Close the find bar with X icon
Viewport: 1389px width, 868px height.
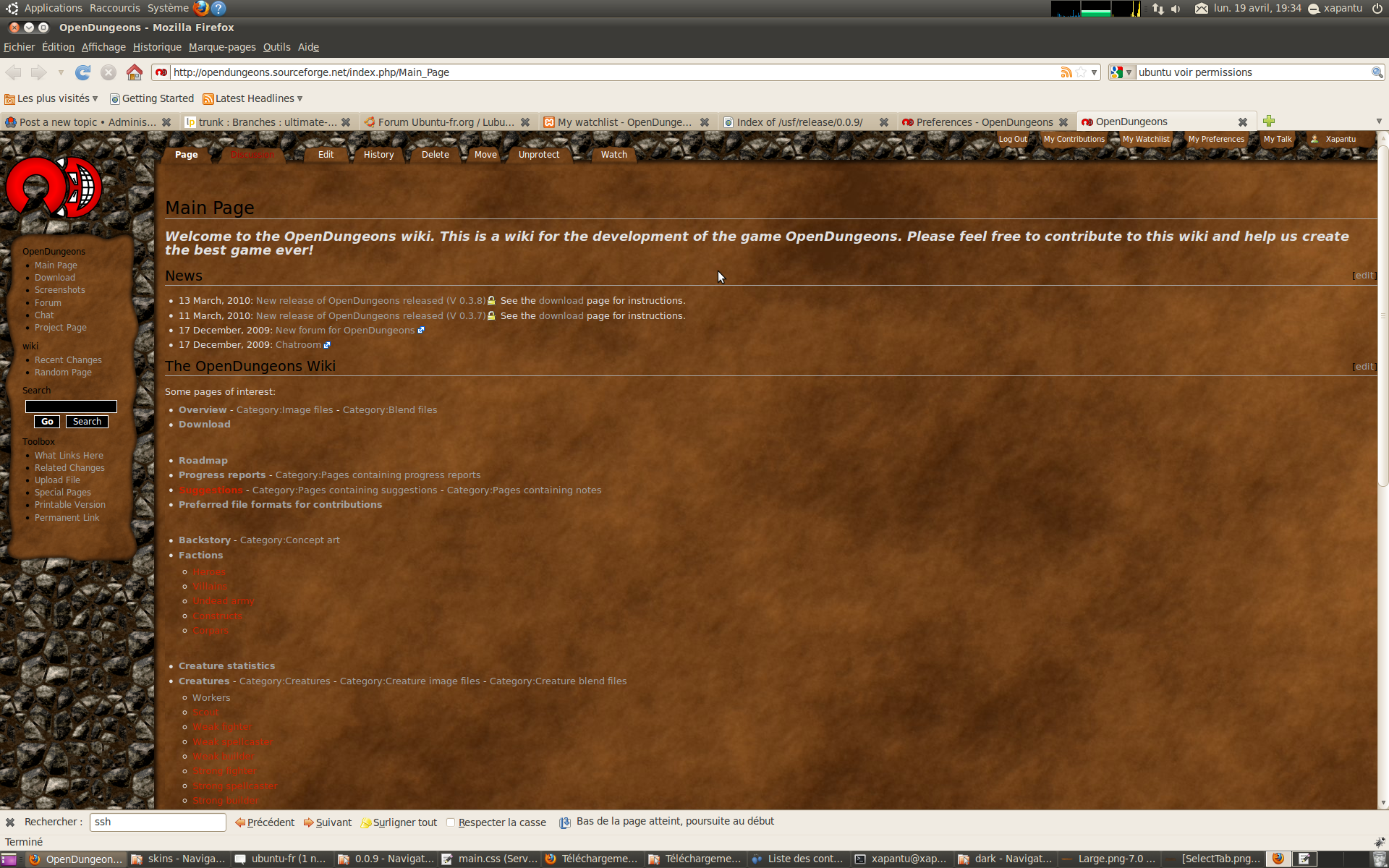coord(10,822)
